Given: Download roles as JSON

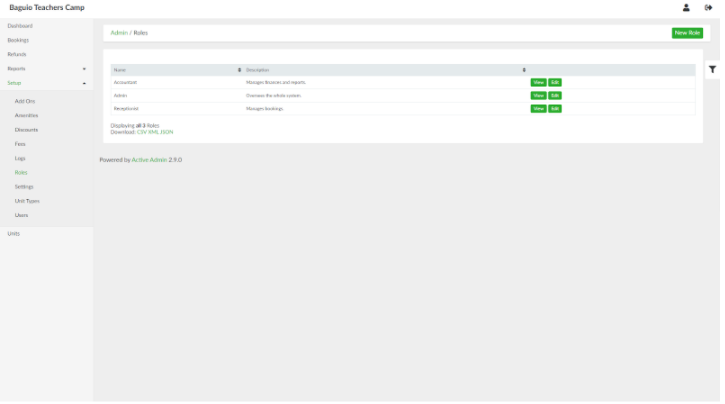Looking at the screenshot, I should point(166,132).
